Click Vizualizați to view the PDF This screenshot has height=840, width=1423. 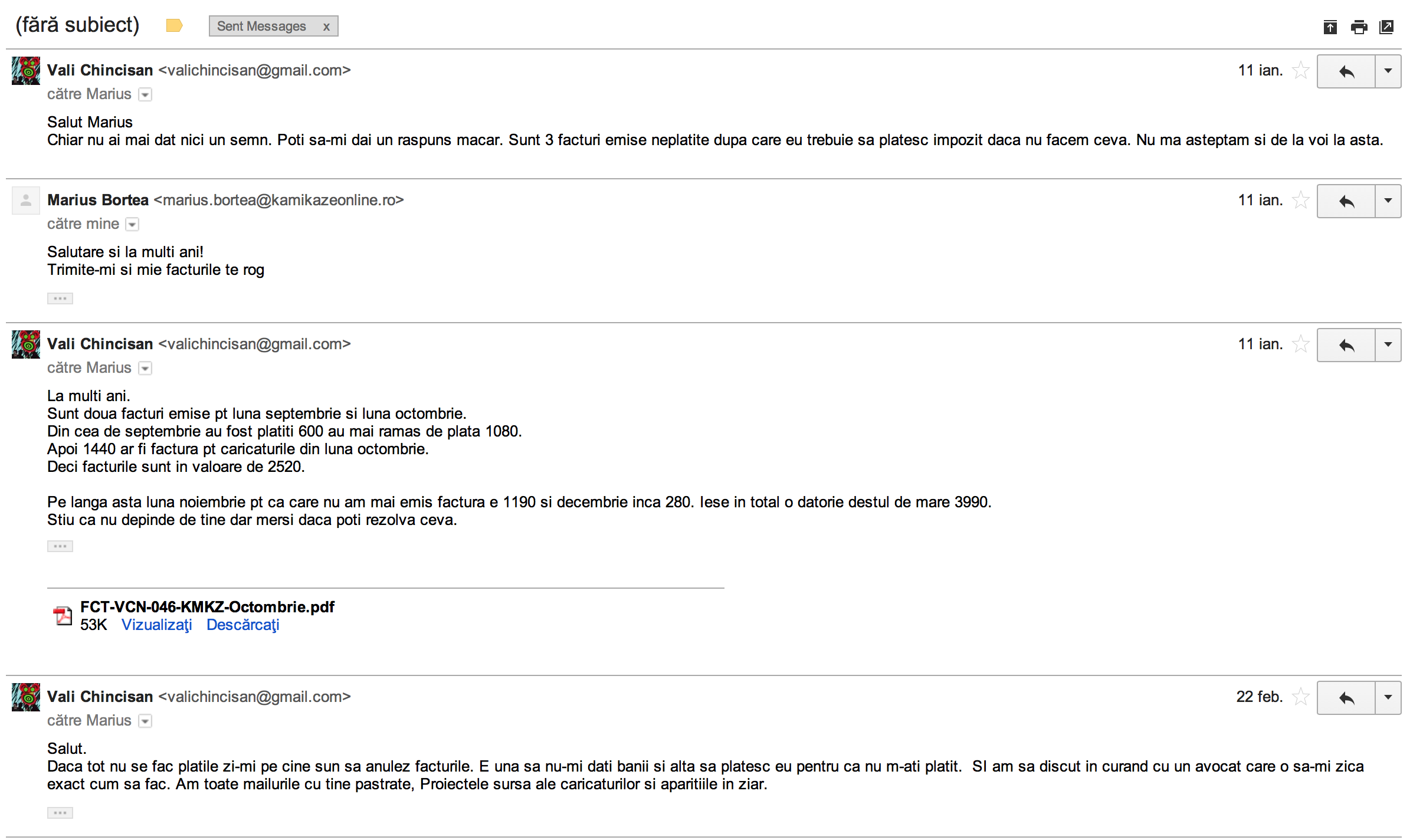(157, 625)
